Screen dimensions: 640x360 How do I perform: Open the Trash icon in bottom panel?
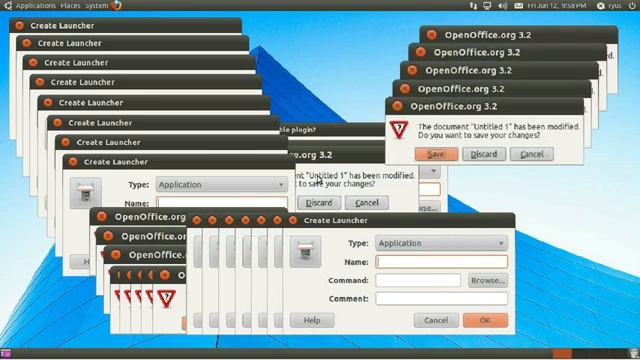633,353
